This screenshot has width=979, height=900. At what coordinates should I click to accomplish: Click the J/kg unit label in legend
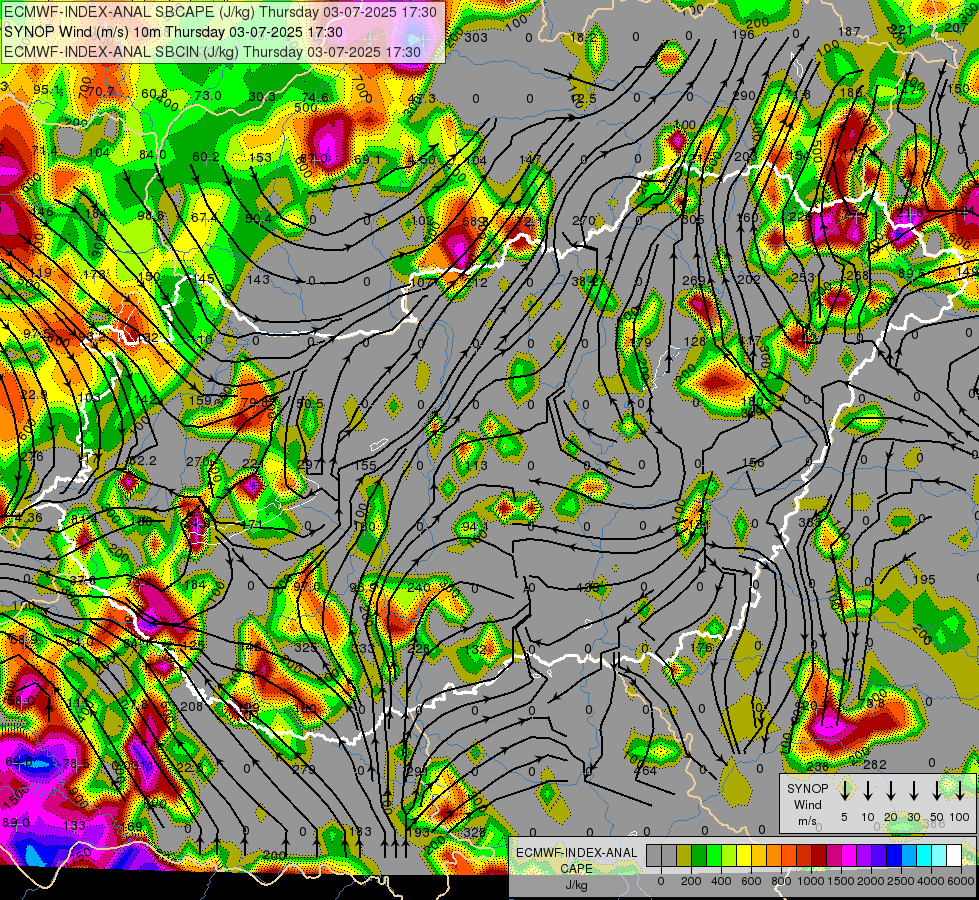pyautogui.click(x=576, y=885)
